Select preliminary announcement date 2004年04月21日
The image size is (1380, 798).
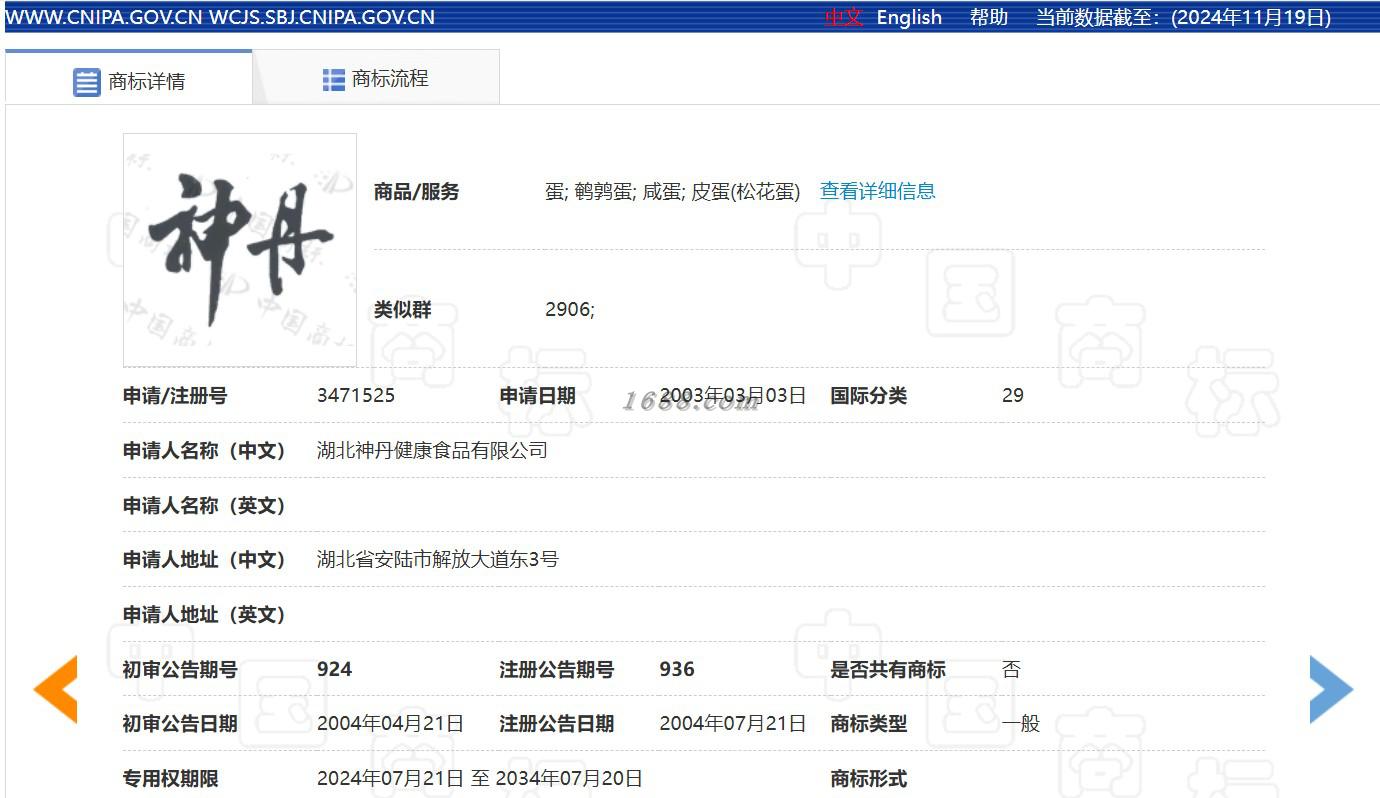click(x=390, y=723)
